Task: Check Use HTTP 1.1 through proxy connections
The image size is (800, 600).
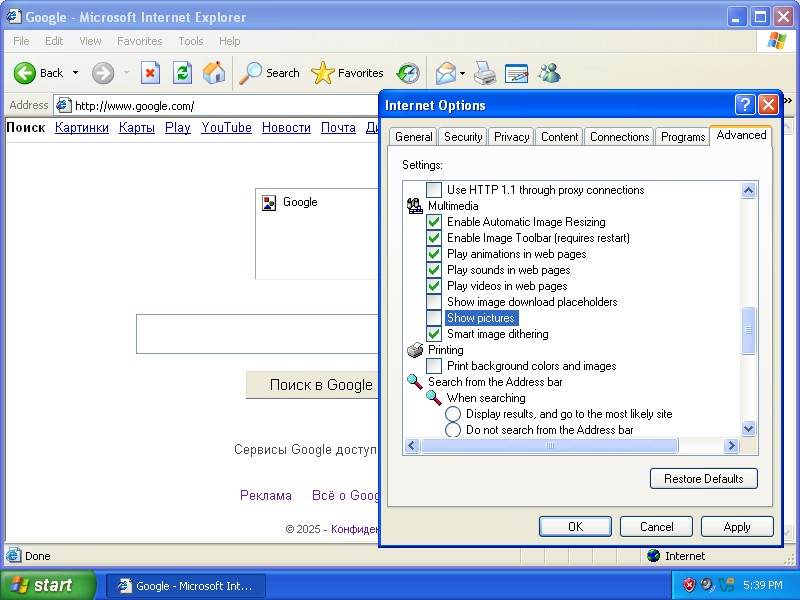Action: [434, 190]
